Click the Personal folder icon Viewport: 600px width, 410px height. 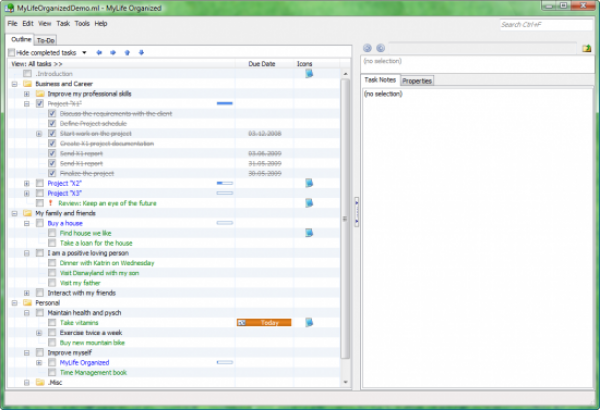click(28, 302)
